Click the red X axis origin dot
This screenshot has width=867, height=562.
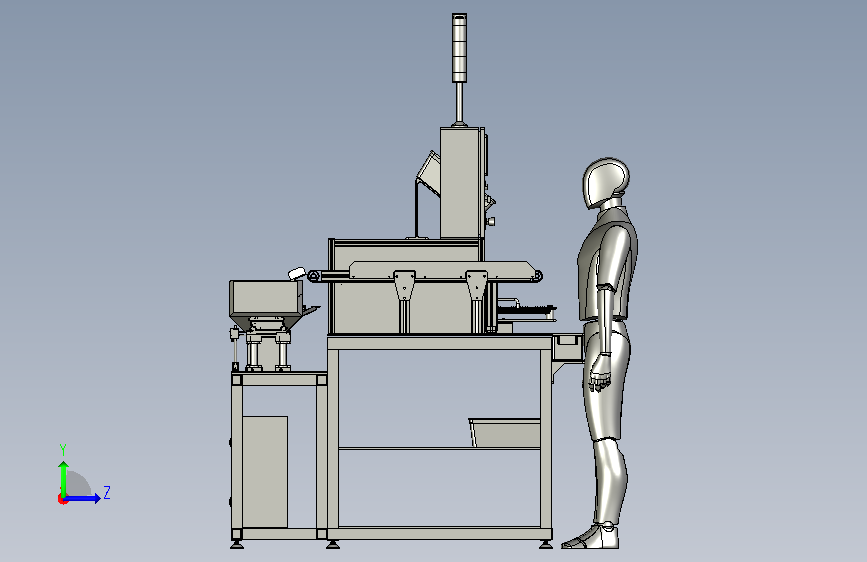[x=62, y=499]
